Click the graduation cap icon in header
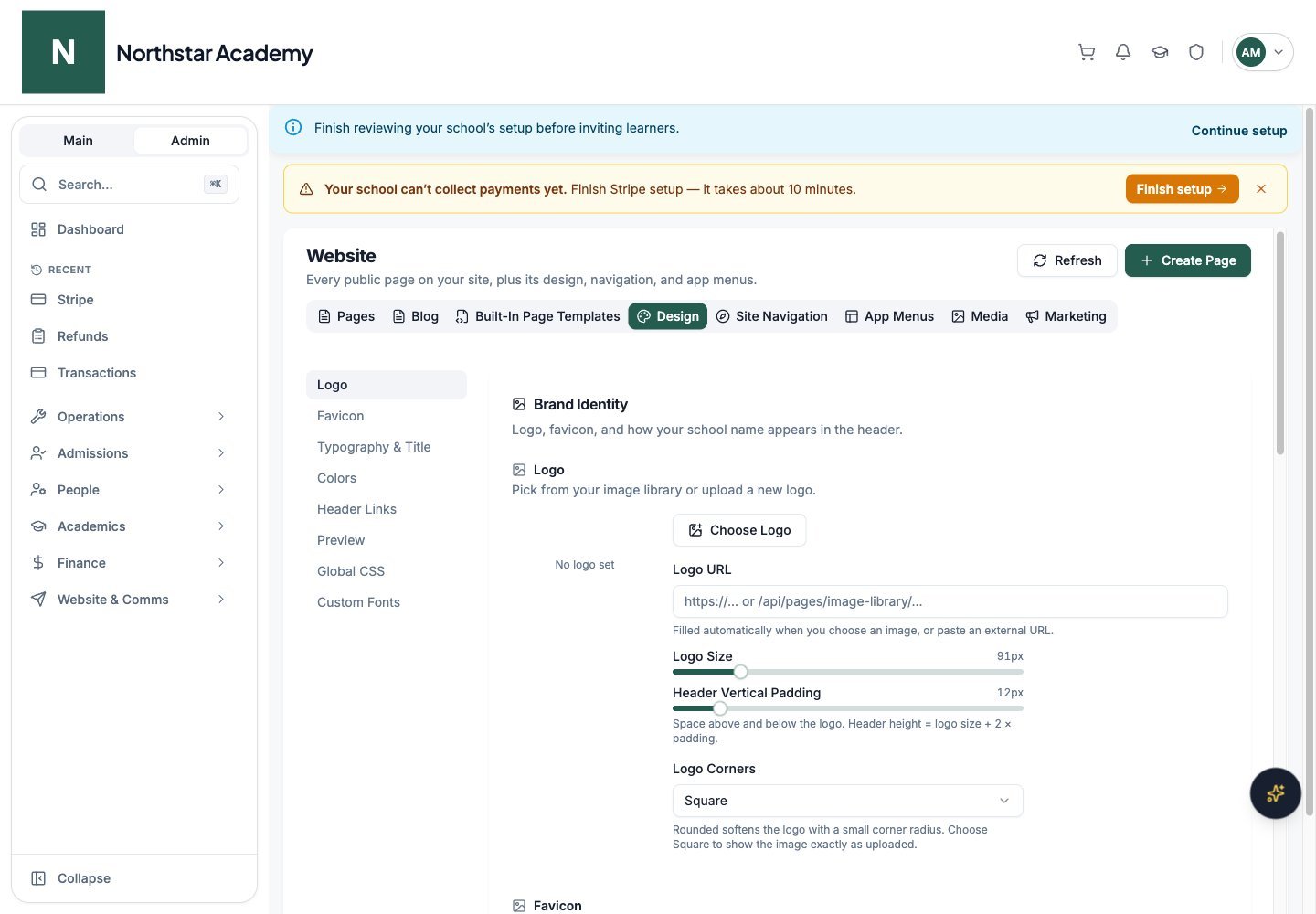The width and height of the screenshot is (1316, 914). [1160, 52]
